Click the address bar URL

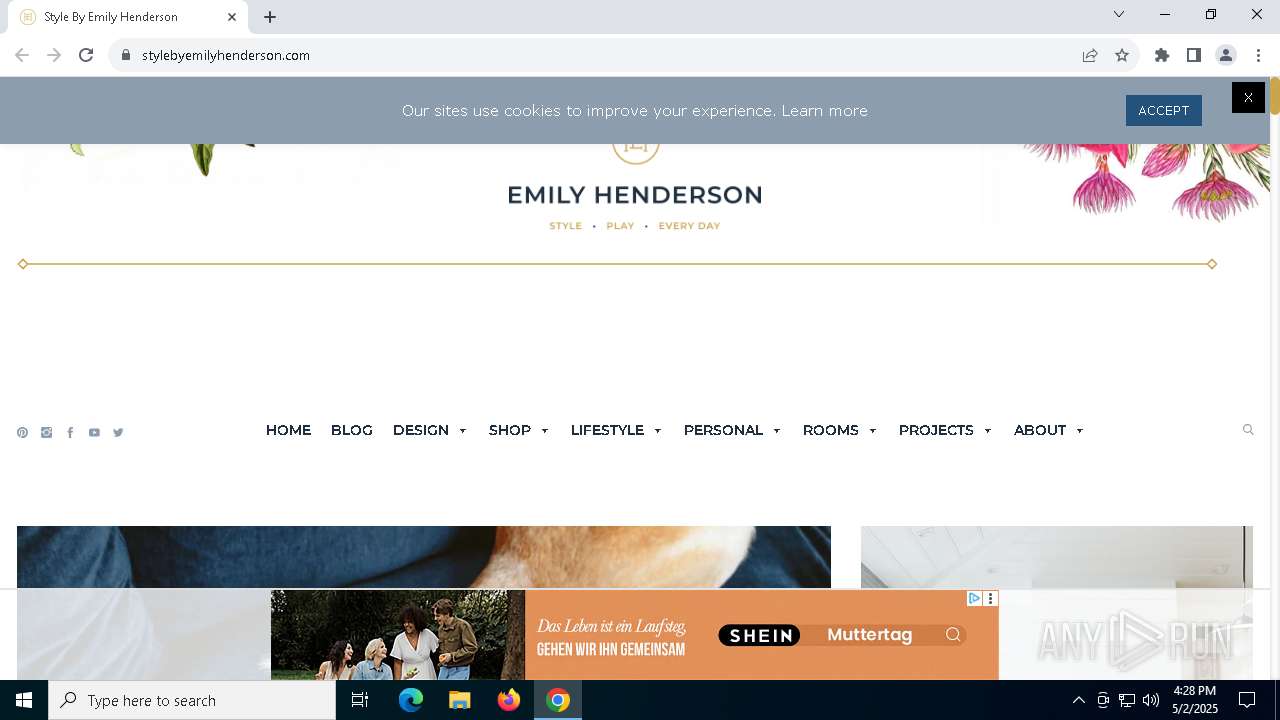tap(226, 55)
